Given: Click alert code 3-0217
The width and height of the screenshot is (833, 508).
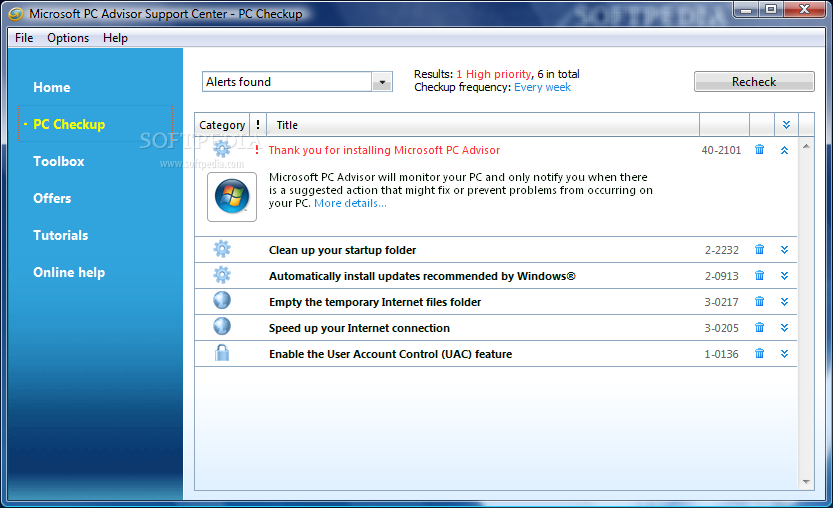Looking at the screenshot, I should [721, 302].
